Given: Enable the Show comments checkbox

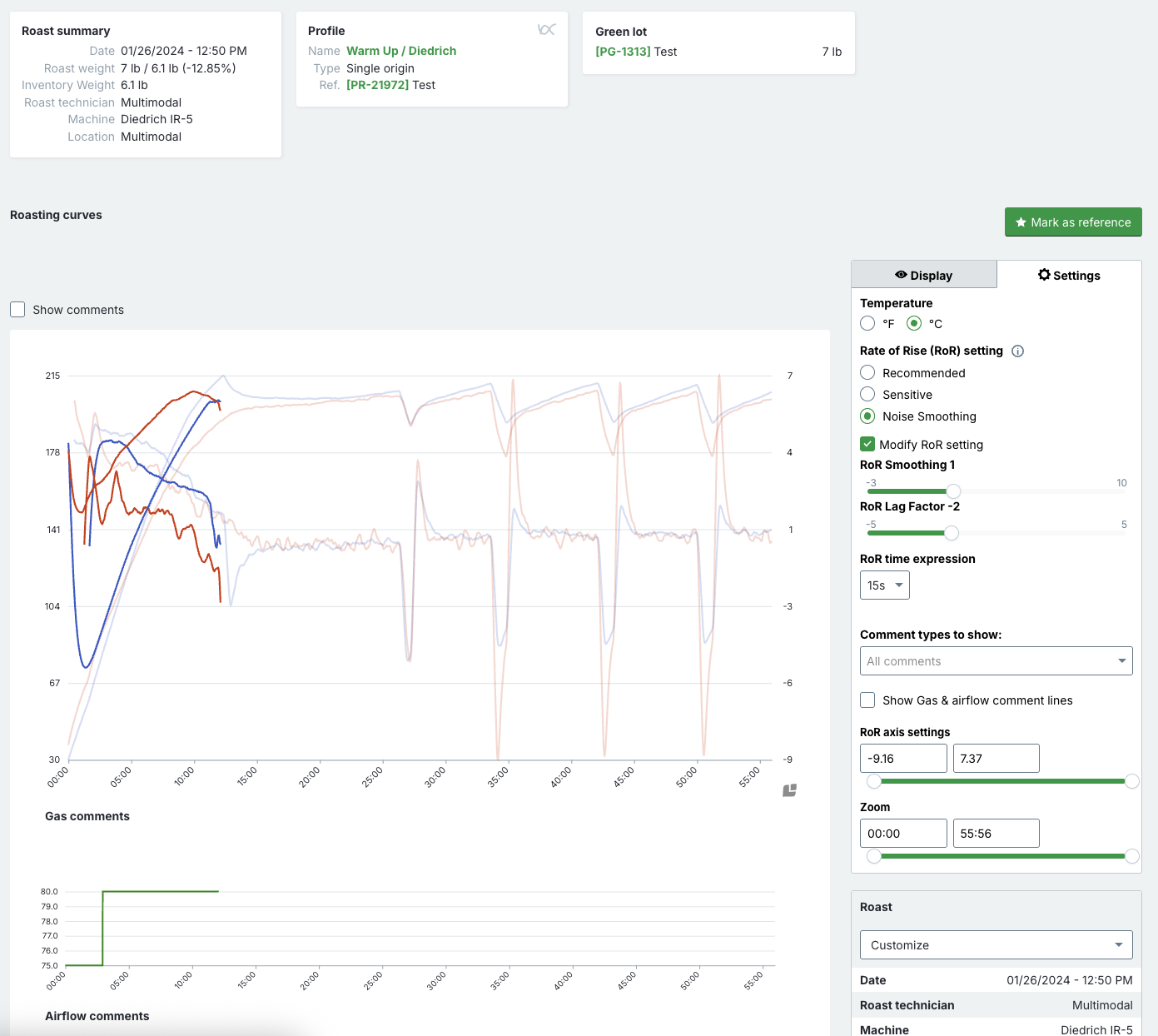Looking at the screenshot, I should [17, 310].
